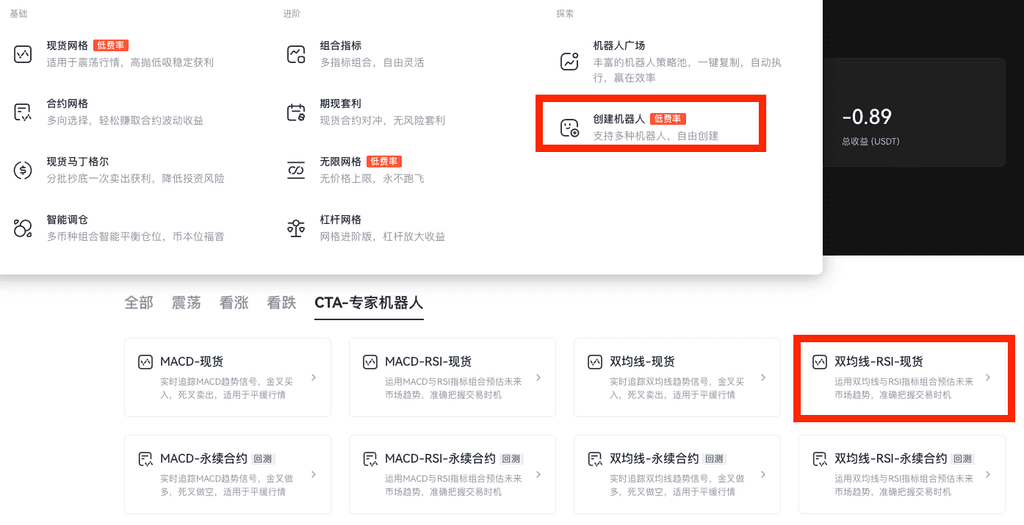Switch to the 全部 tab

coord(139,302)
